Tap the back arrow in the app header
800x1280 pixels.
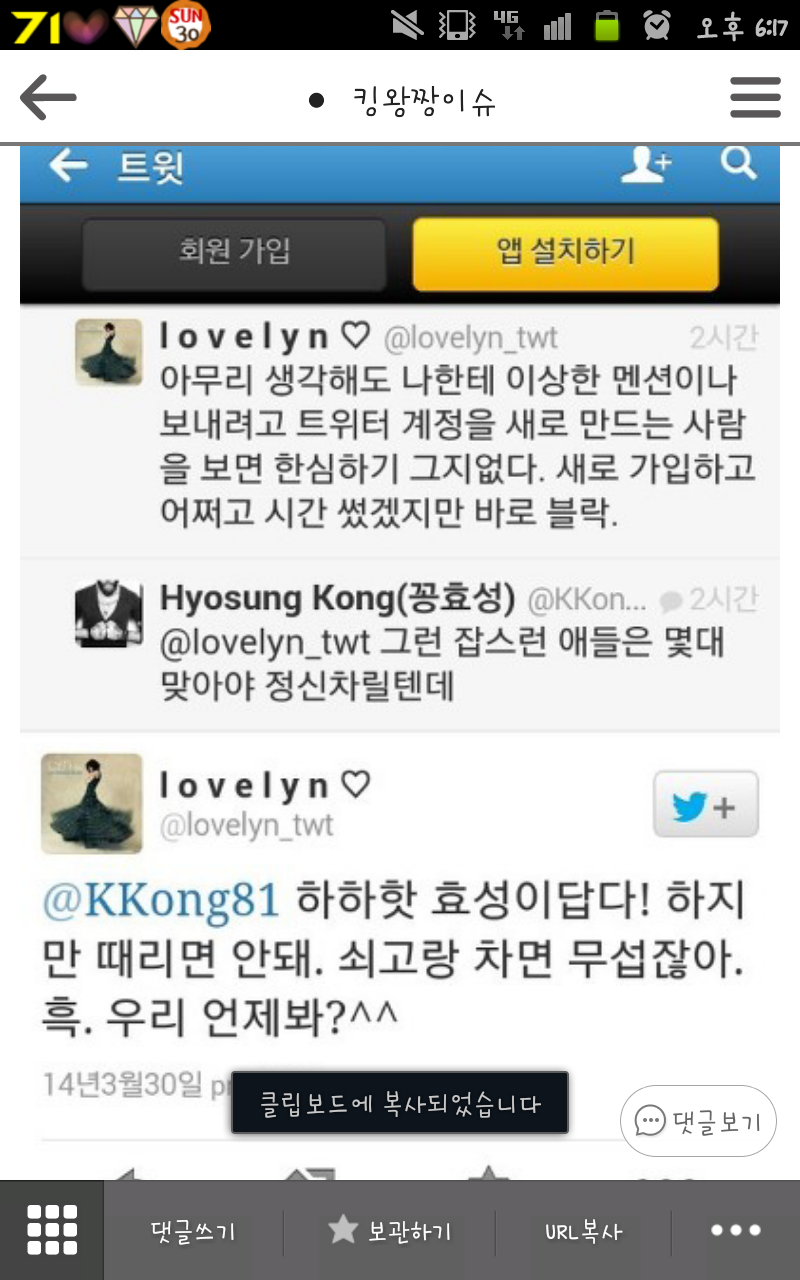tap(48, 98)
